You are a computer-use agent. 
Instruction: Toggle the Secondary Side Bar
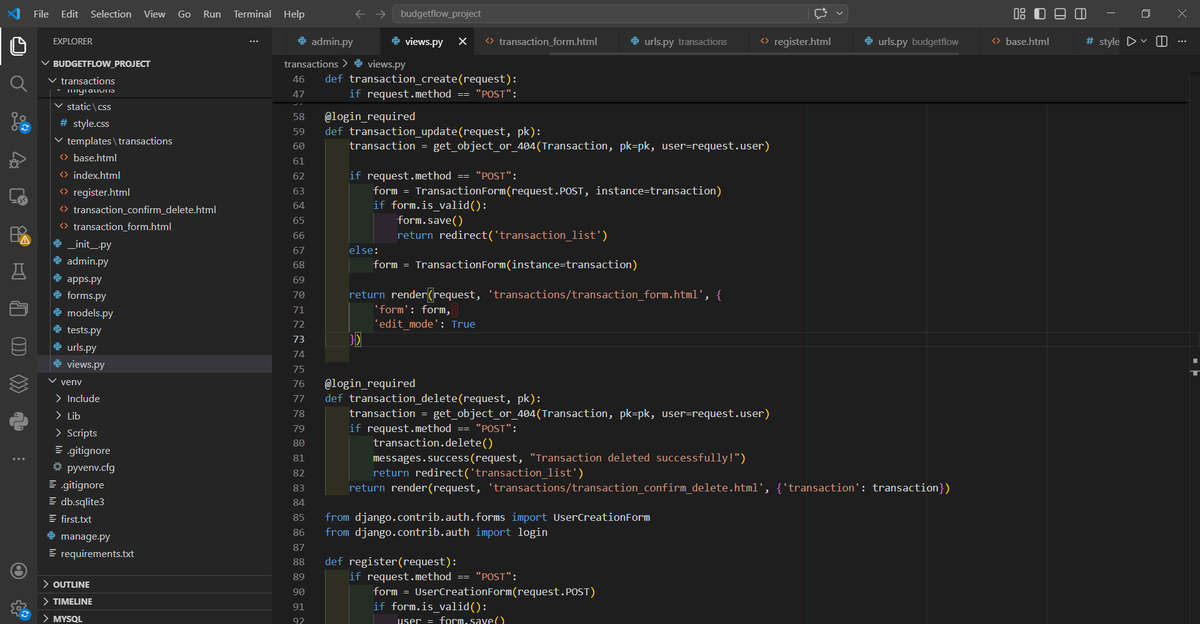pyautogui.click(x=1080, y=14)
